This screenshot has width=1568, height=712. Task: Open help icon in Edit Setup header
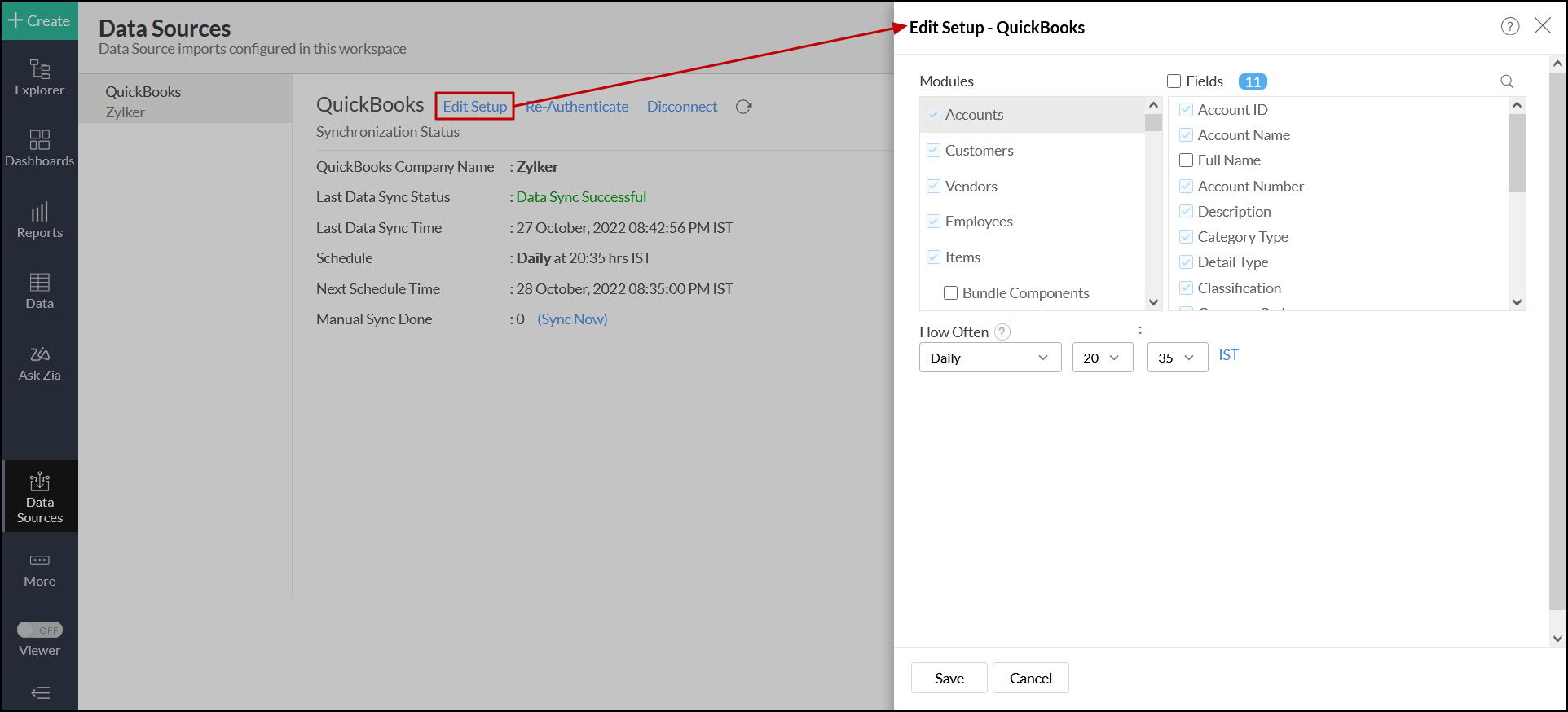click(x=1509, y=27)
